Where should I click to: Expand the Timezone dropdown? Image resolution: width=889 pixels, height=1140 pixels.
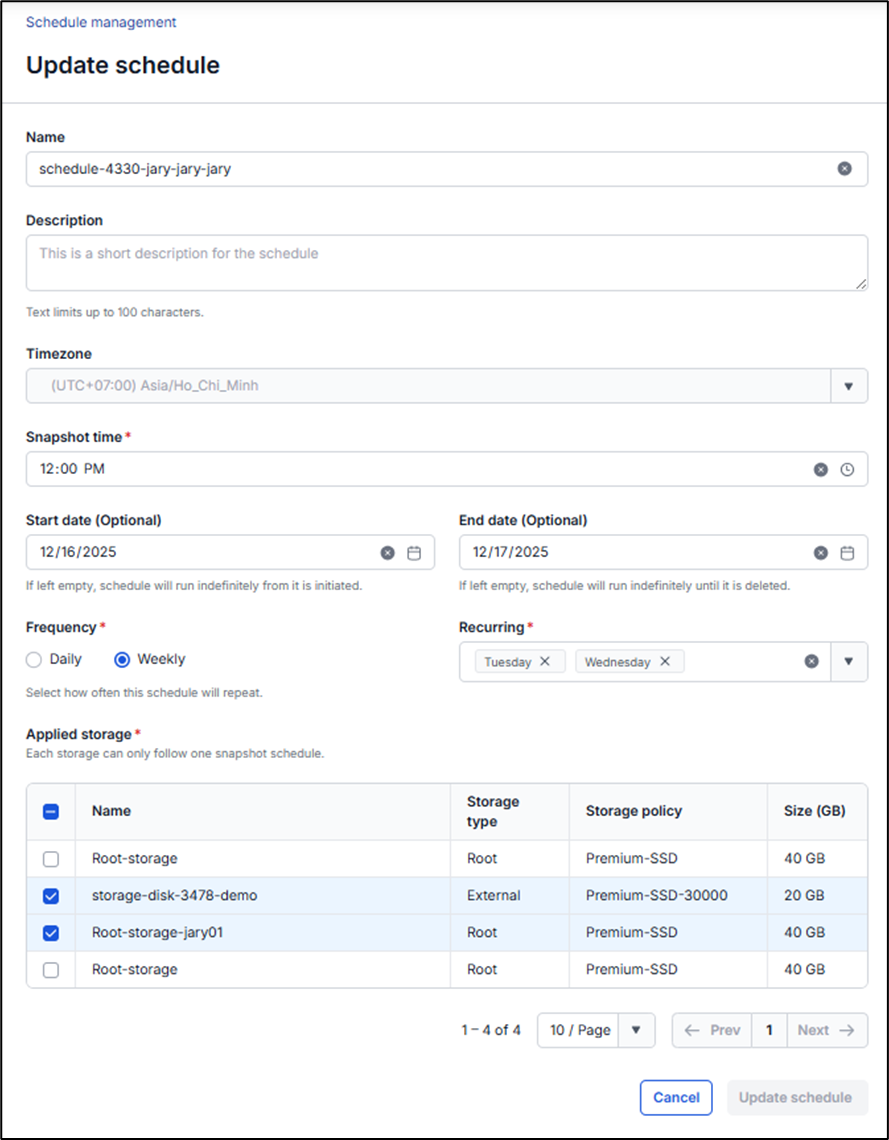click(848, 386)
